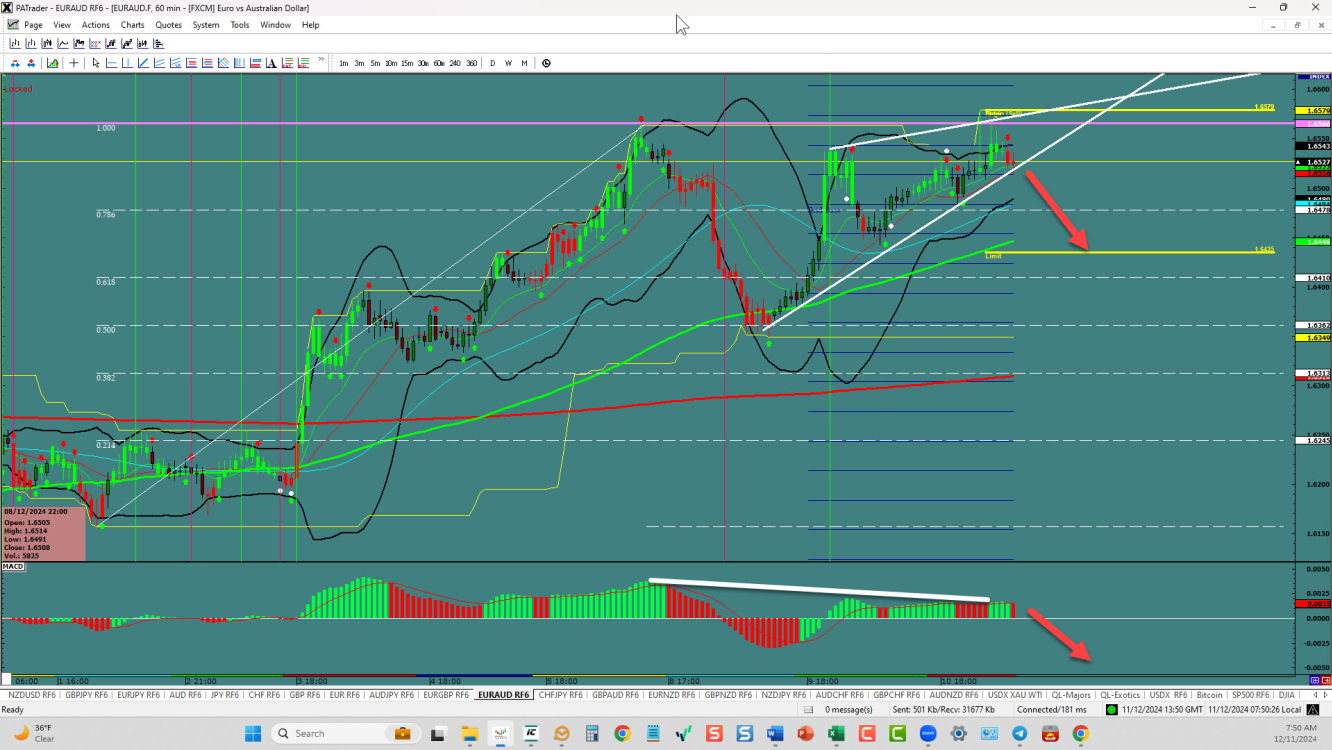Switch to the GBPJPY RF6 tab
This screenshot has width=1332, height=750.
[x=89, y=694]
